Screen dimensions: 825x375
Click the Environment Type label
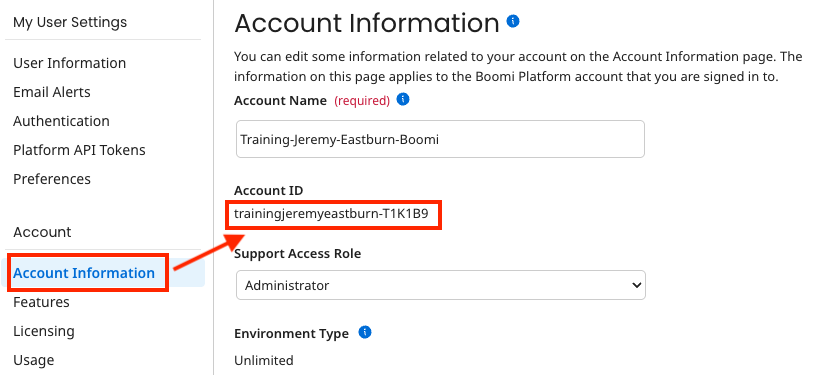(291, 333)
